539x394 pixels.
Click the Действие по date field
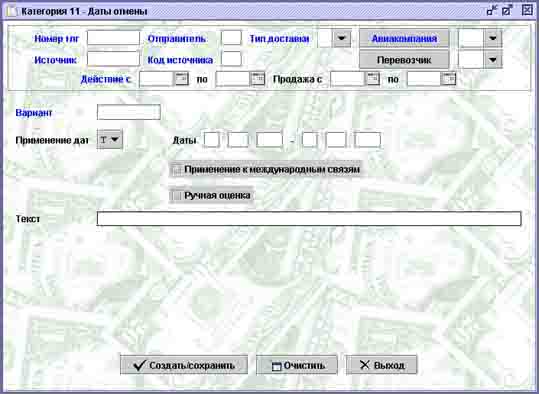coord(233,79)
